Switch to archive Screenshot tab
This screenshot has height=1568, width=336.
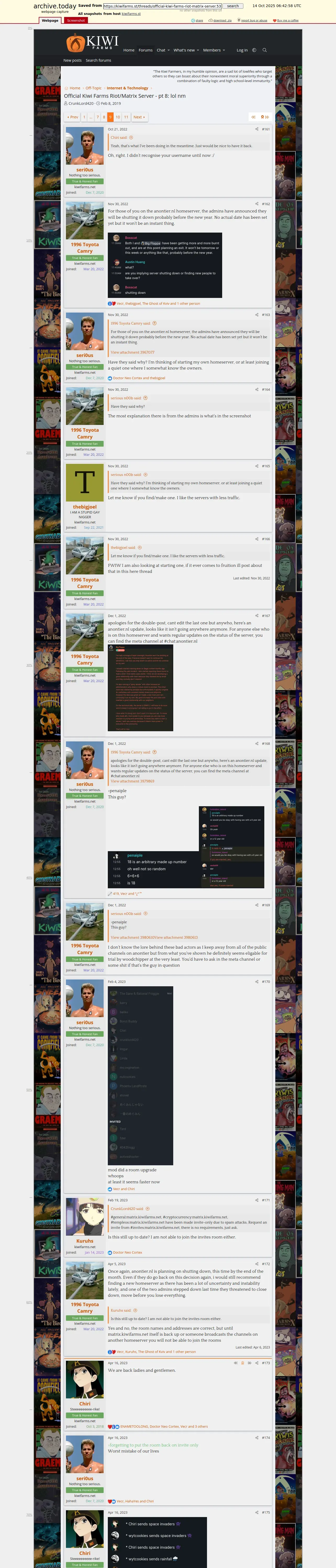pos(76,20)
